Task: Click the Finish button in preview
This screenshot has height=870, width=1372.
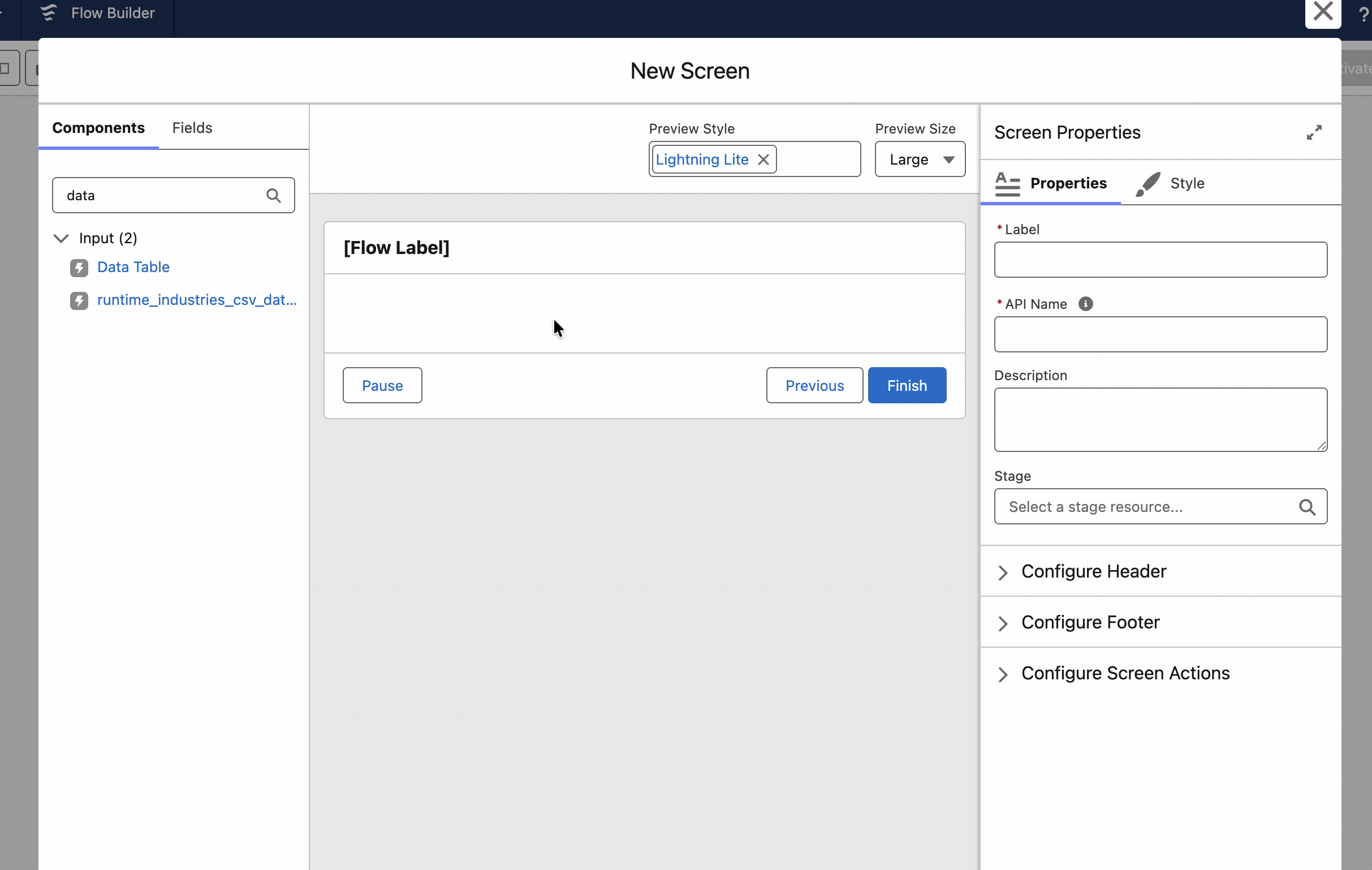Action: point(907,386)
